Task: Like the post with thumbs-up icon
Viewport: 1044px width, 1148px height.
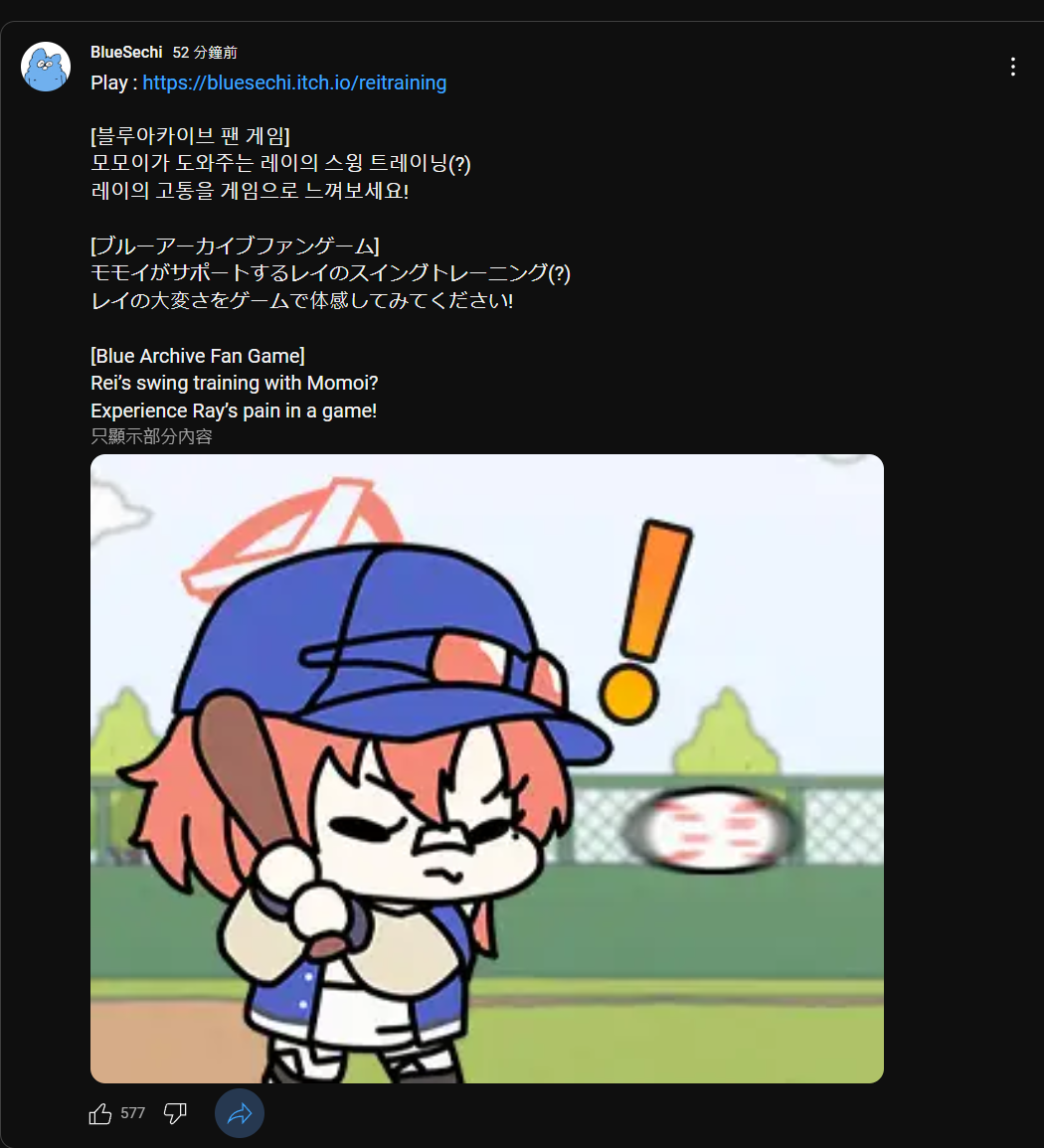Action: click(x=100, y=1113)
